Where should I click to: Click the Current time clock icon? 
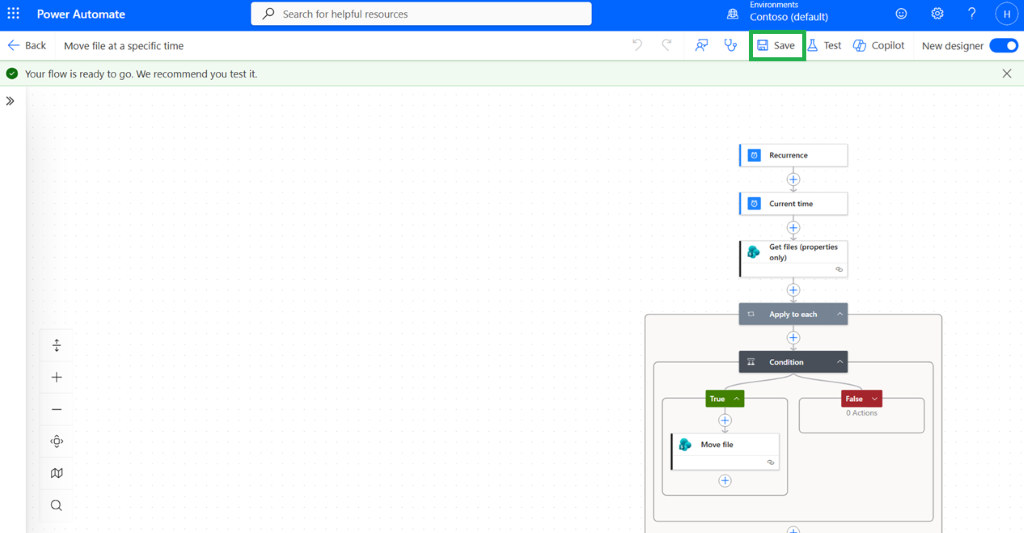click(754, 204)
